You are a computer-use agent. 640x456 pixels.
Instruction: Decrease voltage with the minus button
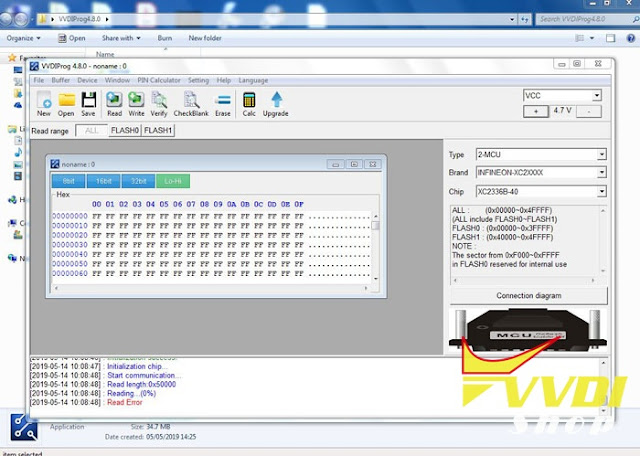click(x=589, y=111)
